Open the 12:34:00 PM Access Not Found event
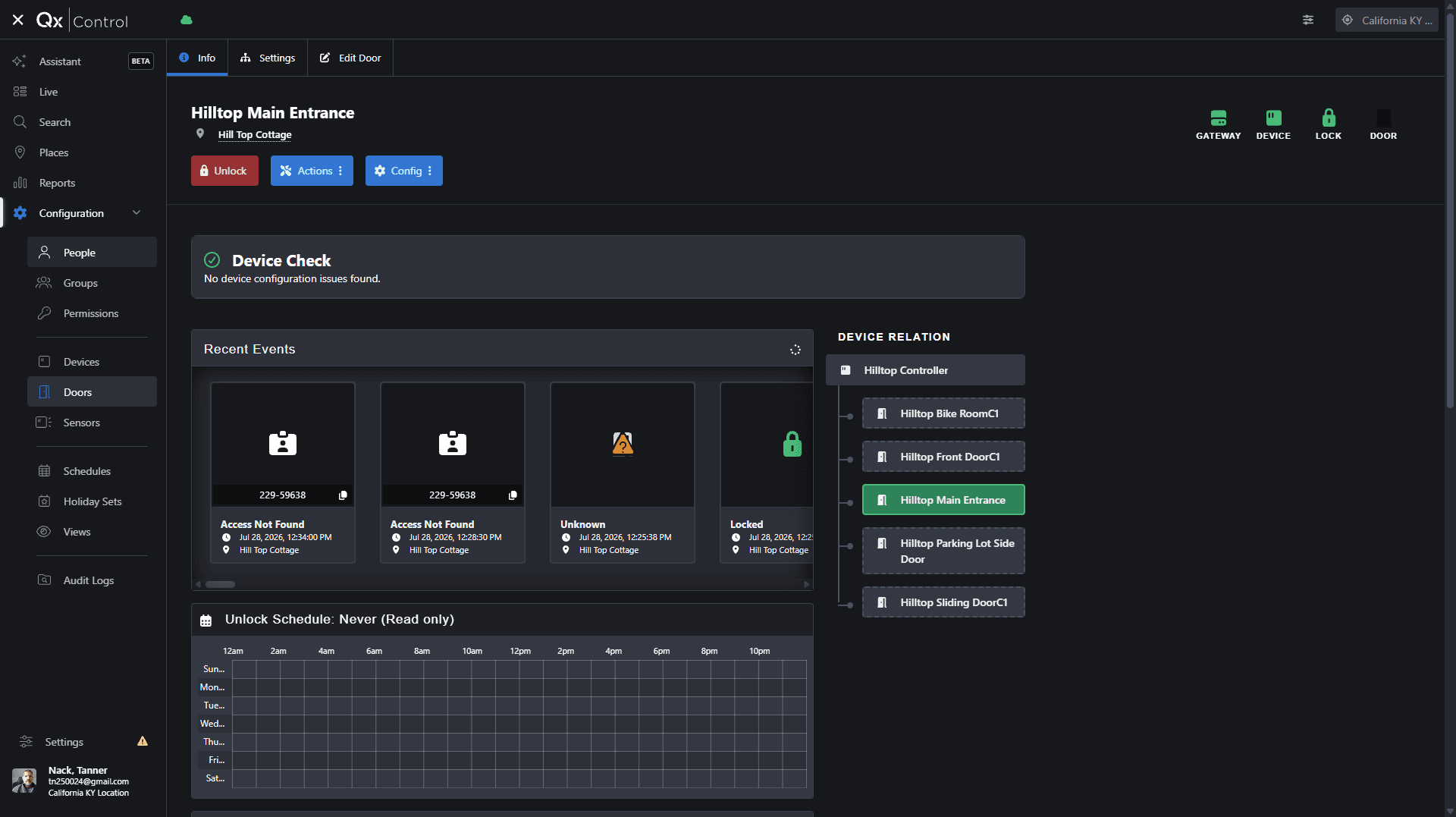This screenshot has height=817, width=1456. (283, 473)
